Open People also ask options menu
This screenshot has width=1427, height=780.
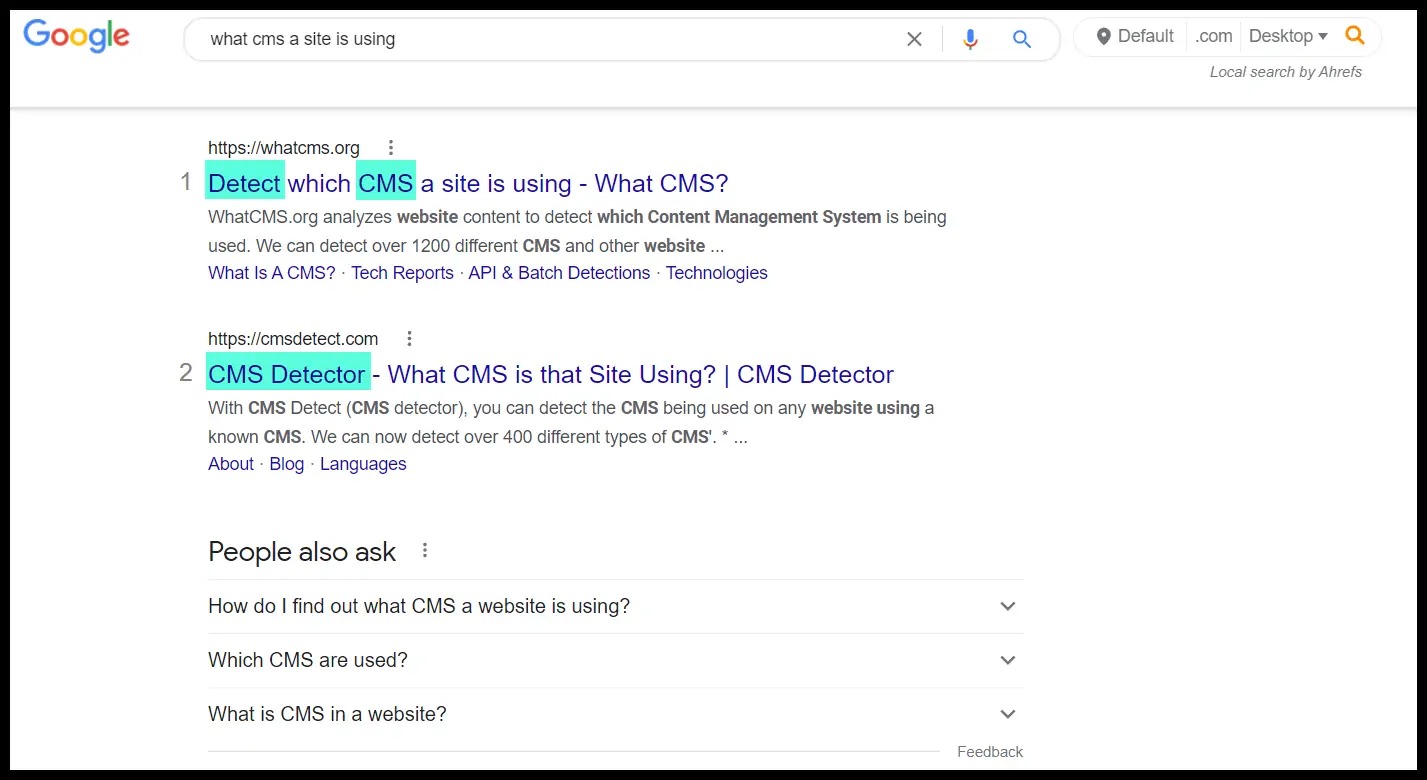click(425, 551)
